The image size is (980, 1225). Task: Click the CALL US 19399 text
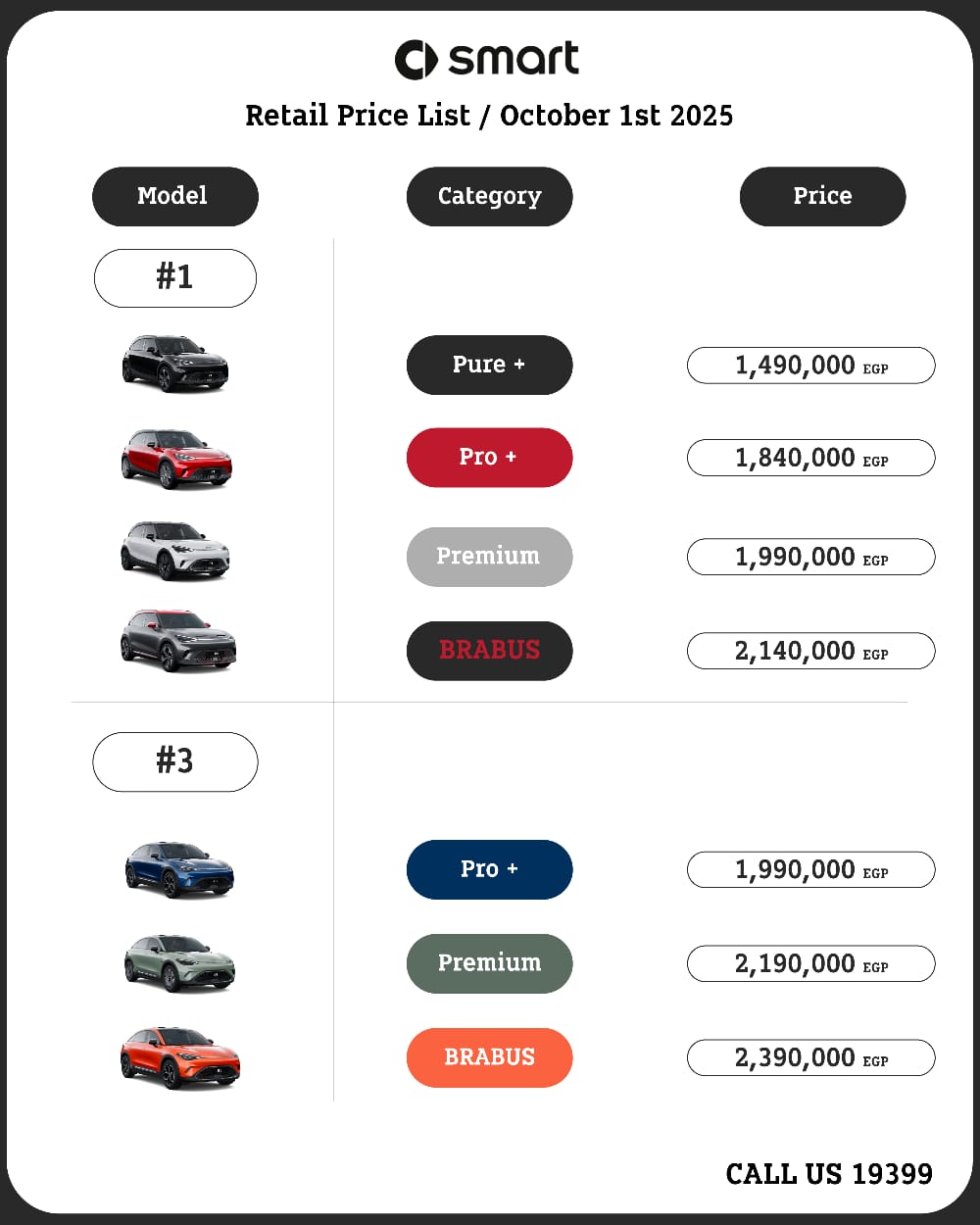point(829,1174)
